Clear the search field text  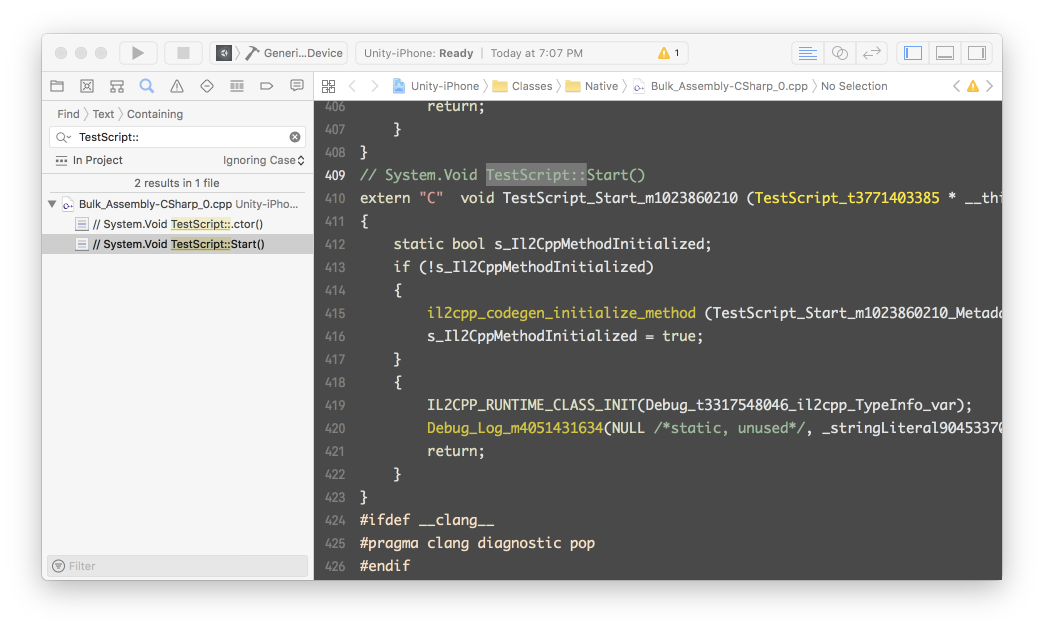click(x=295, y=137)
